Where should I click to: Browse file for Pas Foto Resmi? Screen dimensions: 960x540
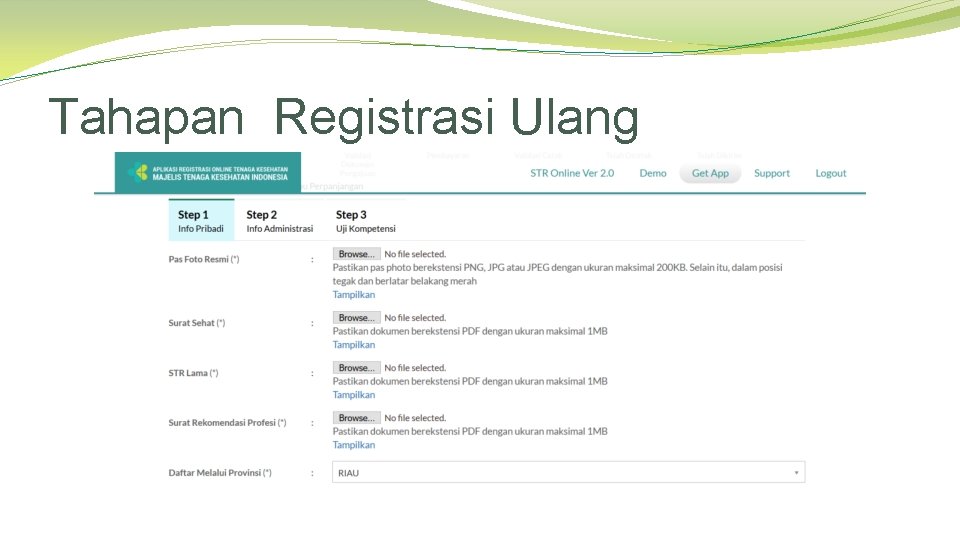click(x=356, y=253)
